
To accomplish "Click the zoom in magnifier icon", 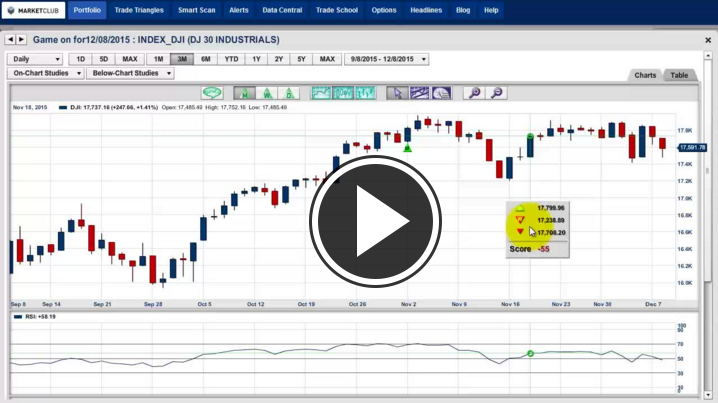I will click(x=474, y=93).
